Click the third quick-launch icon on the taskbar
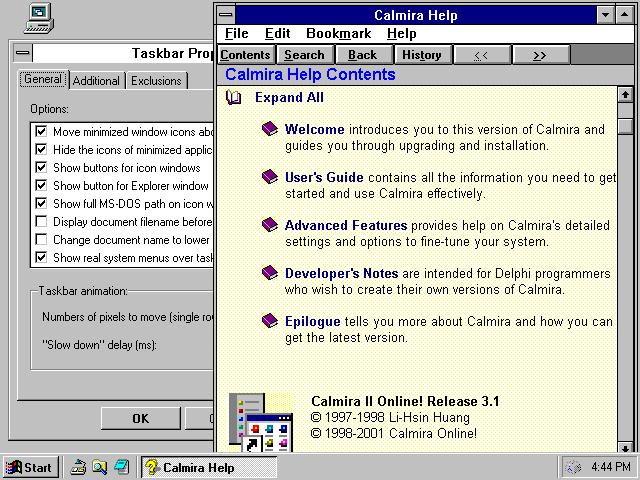The width and height of the screenshot is (640, 480). (x=122, y=467)
